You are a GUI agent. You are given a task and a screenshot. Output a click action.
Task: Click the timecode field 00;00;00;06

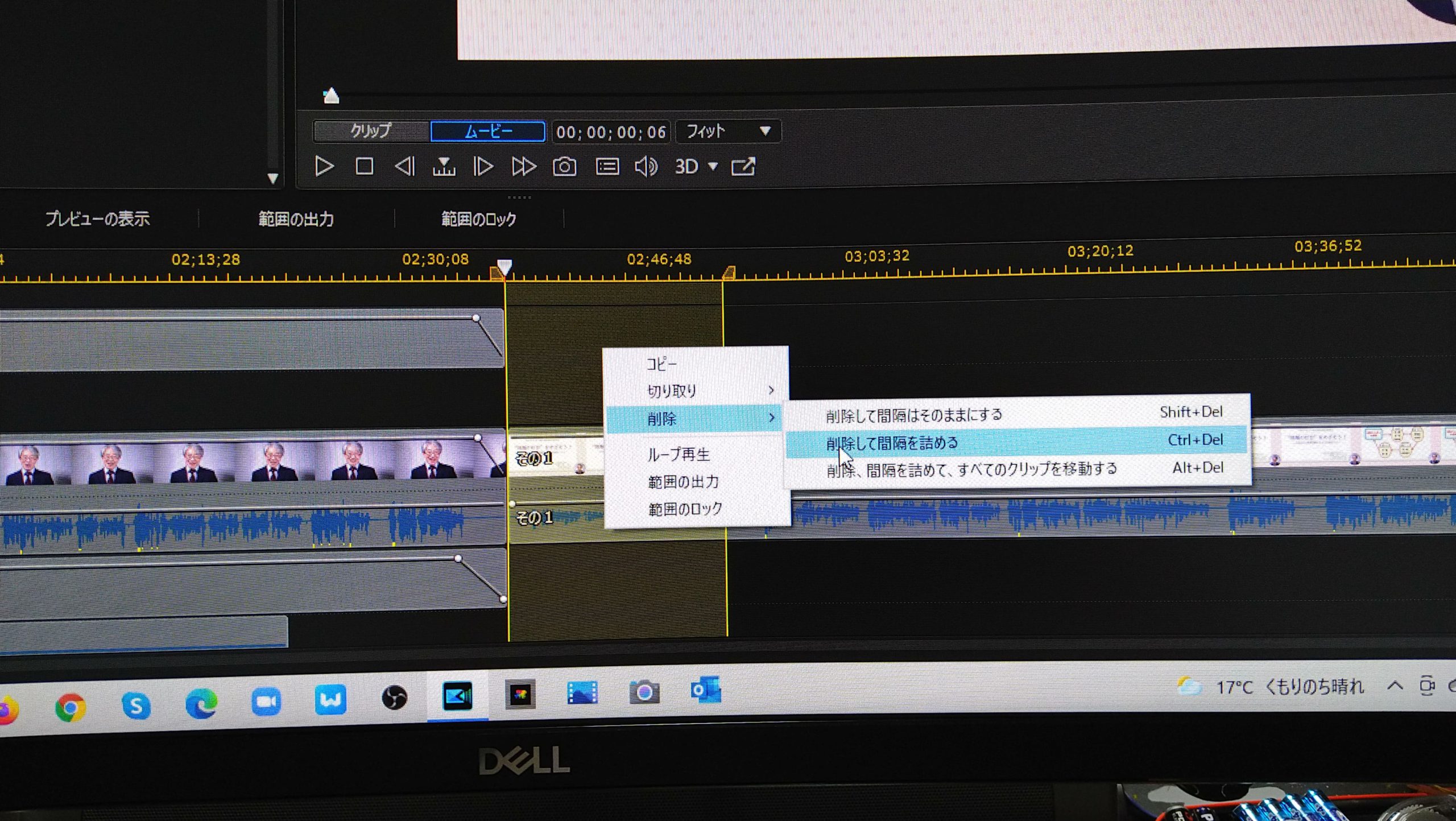pos(611,132)
